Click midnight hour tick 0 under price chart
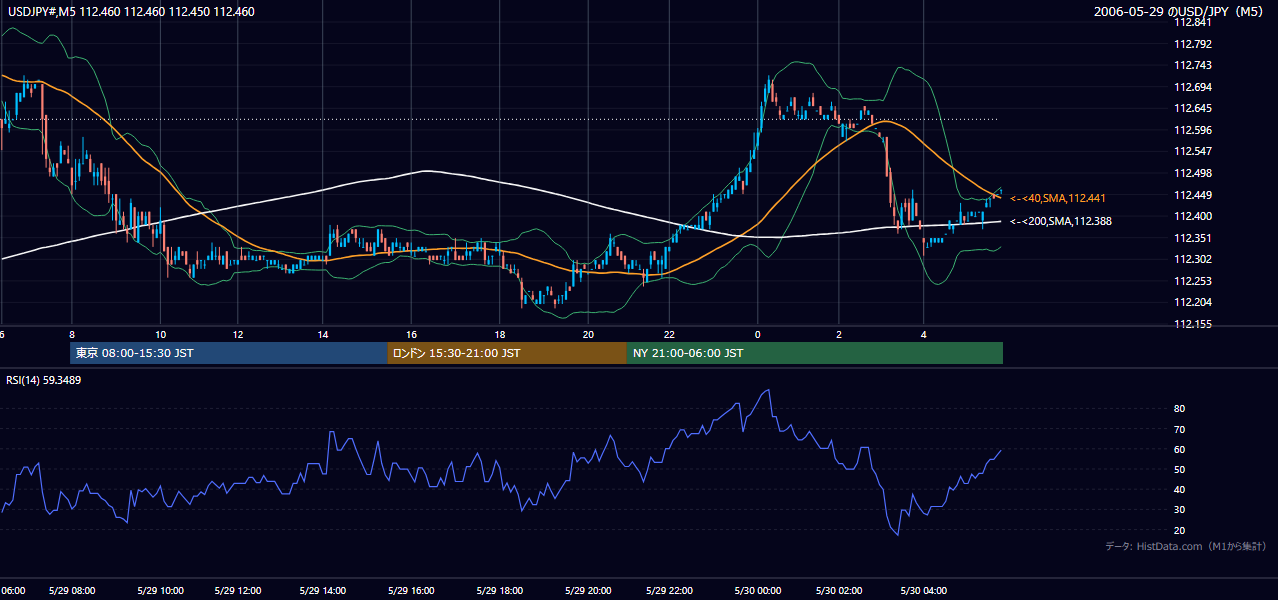This screenshot has width=1278, height=600. point(757,334)
